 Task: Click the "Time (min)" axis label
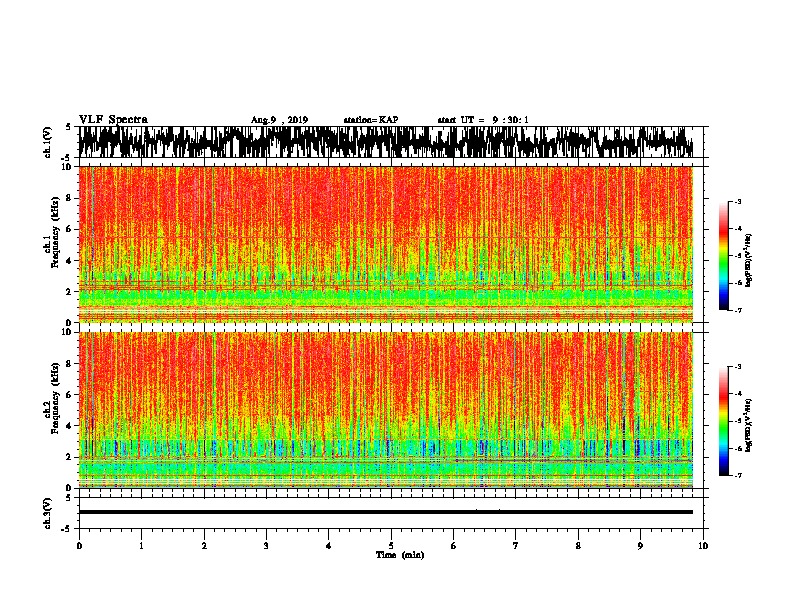pyautogui.click(x=400, y=555)
